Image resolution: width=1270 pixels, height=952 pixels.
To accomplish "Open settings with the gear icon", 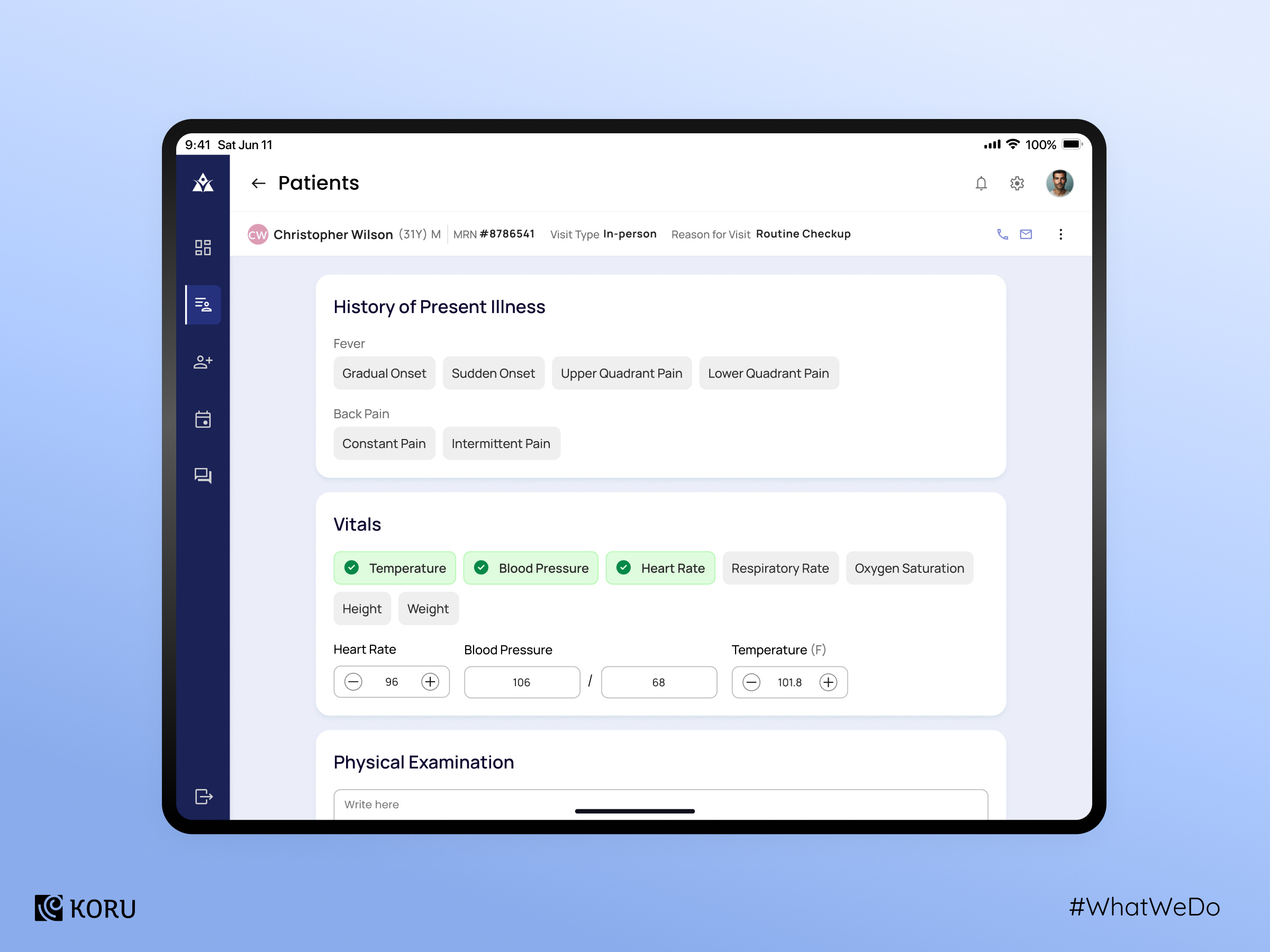I will coord(1016,183).
